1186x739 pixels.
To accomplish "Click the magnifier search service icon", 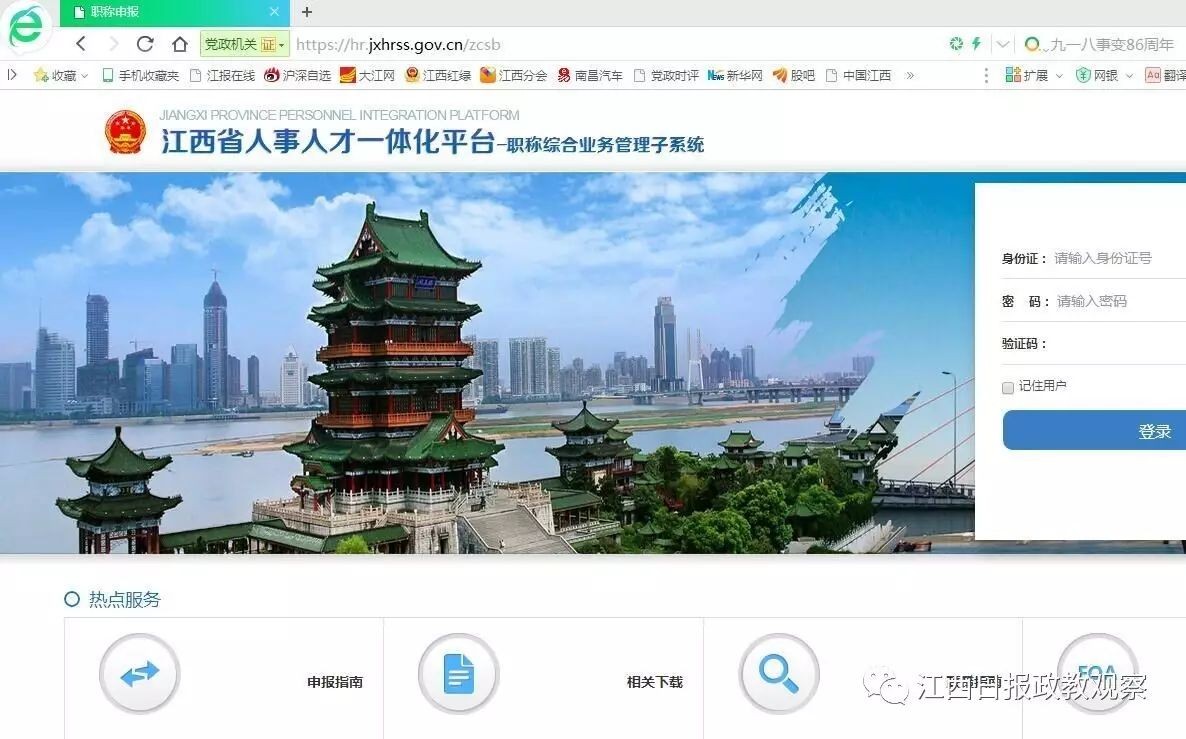I will pos(779,673).
